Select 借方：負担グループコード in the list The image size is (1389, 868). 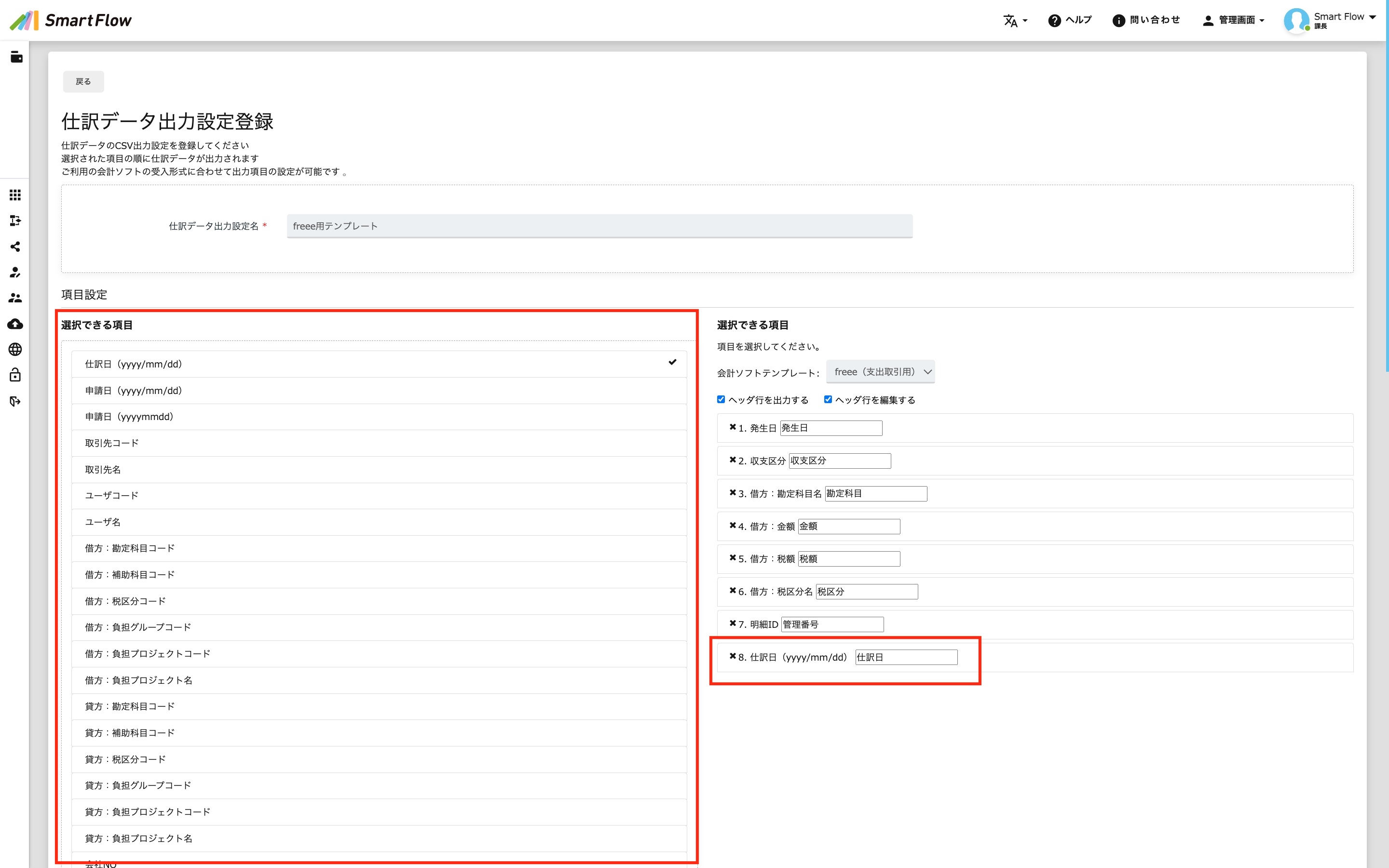[x=379, y=627]
